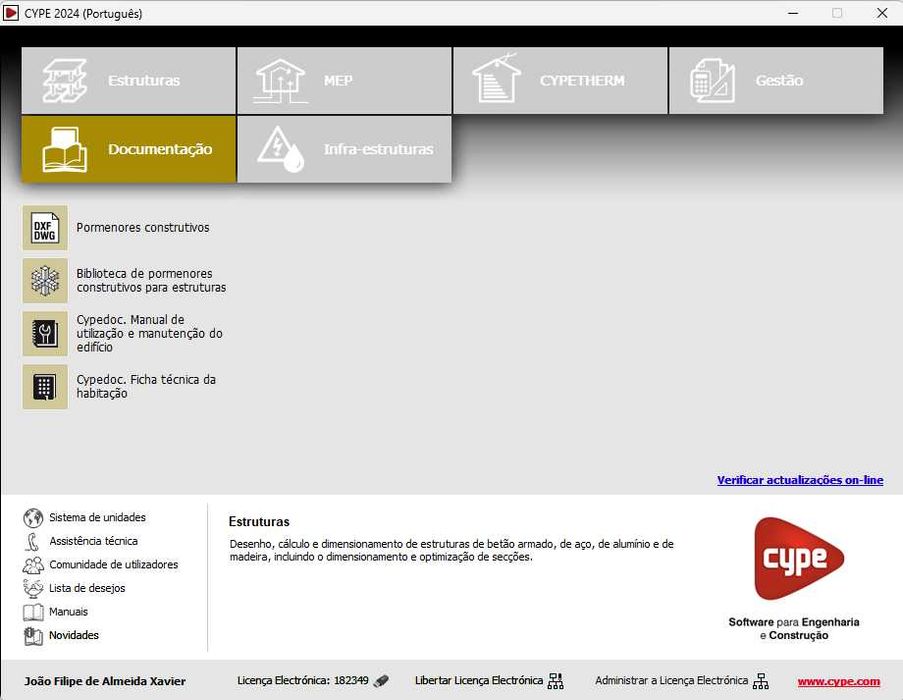Click the Estruturas building frame icon
Viewport: 903px width, 700px height.
[64, 81]
